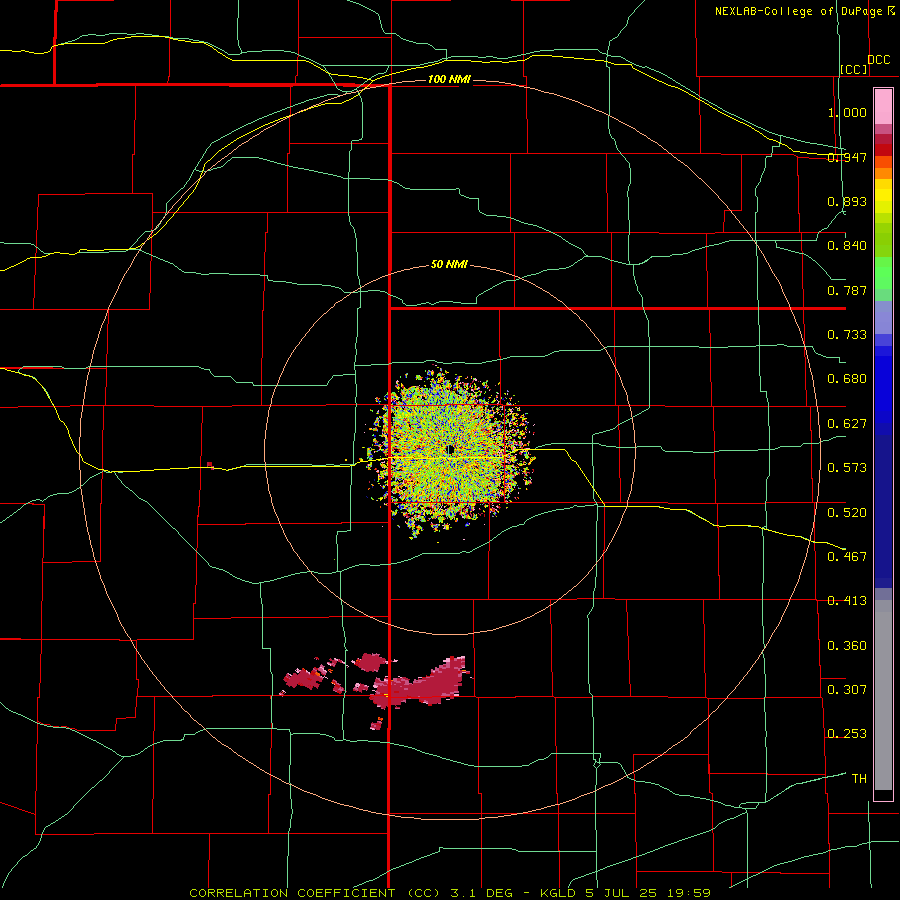Click the 0.680 legend value
Image resolution: width=900 pixels, height=900 pixels.
[847, 379]
